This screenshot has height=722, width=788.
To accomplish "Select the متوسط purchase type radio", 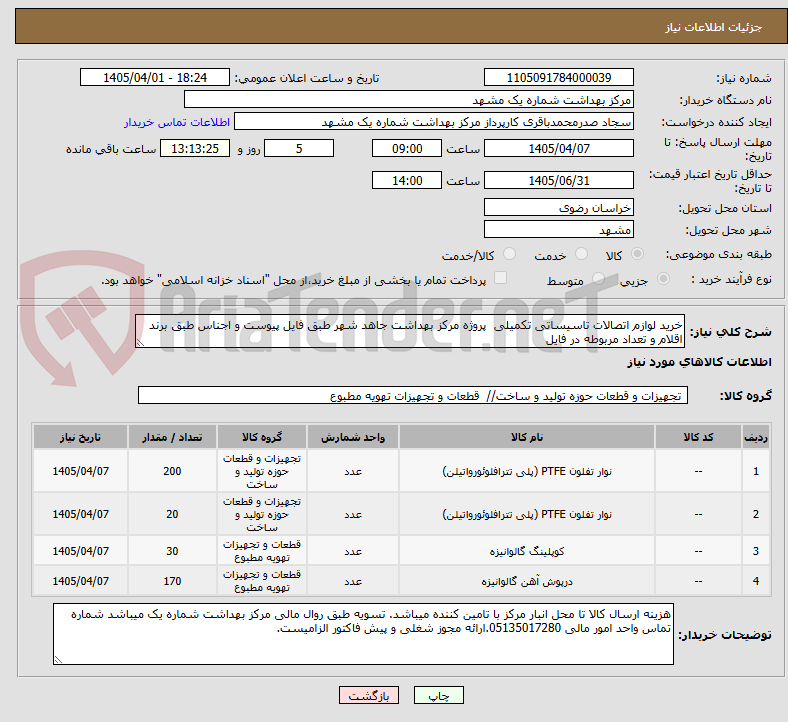I will [x=598, y=279].
